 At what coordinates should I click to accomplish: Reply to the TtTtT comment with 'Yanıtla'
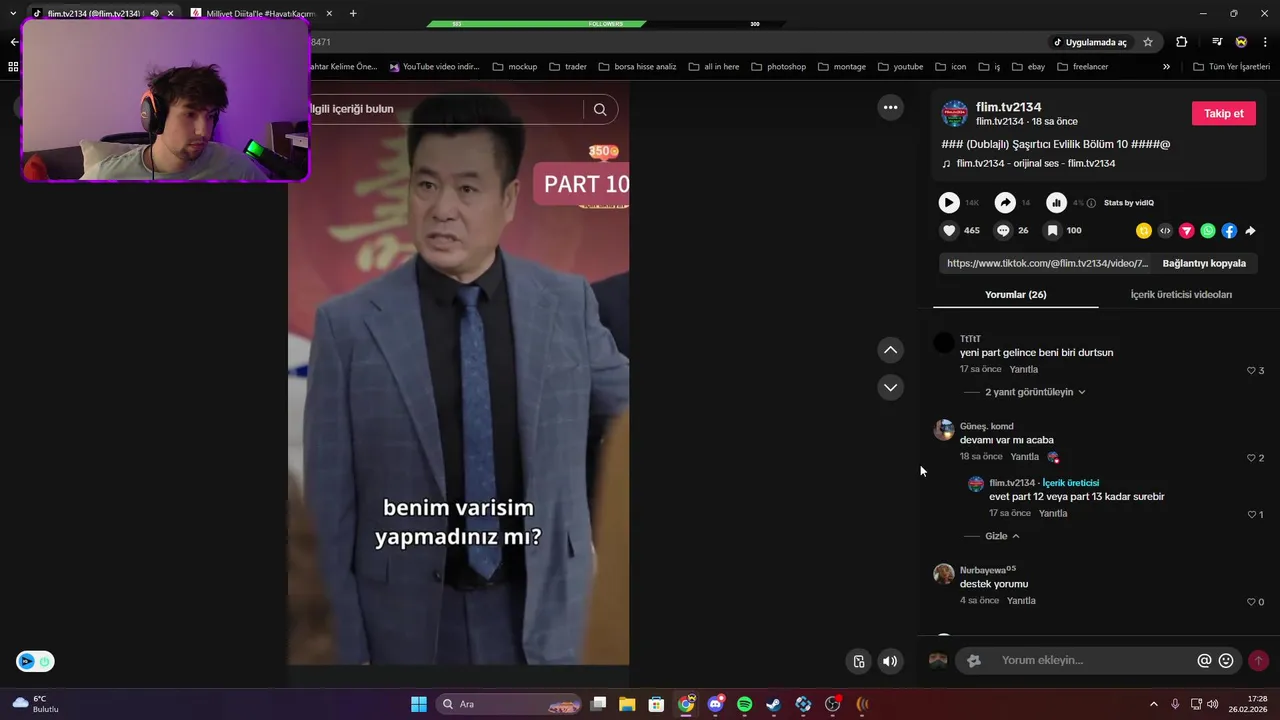tap(1023, 370)
